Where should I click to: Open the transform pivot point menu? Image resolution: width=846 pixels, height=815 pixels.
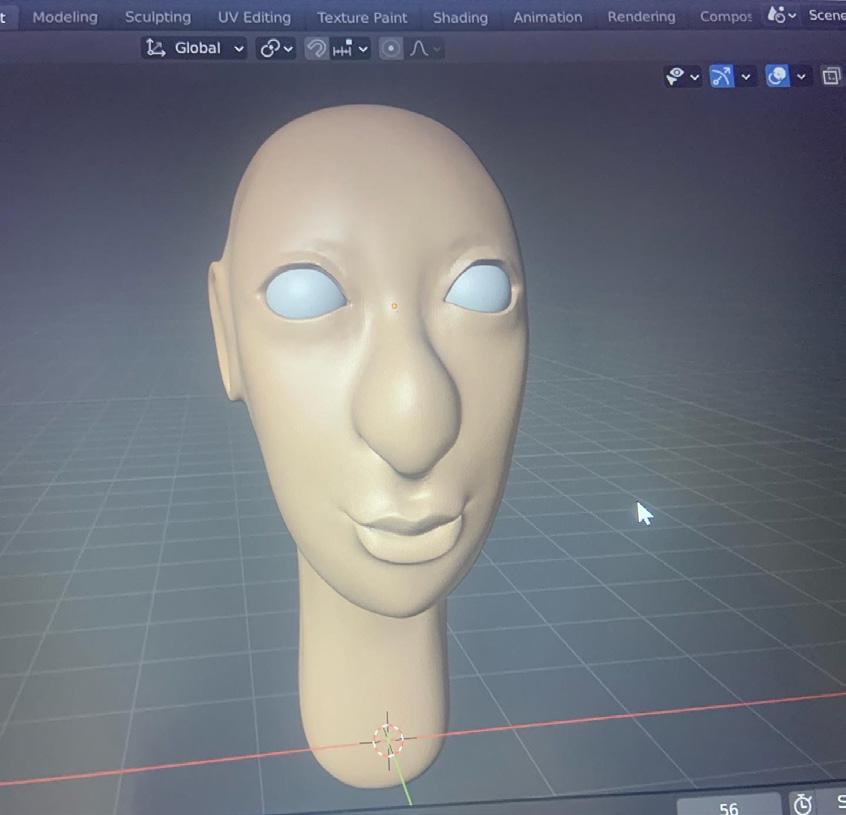click(276, 49)
